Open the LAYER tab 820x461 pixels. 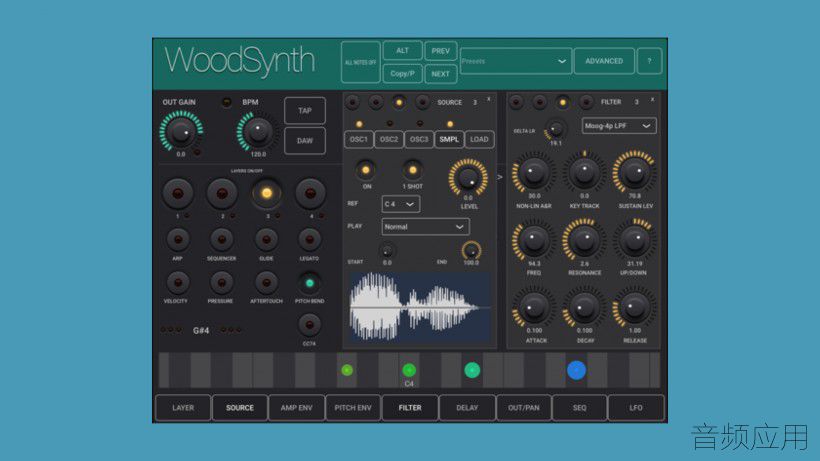click(183, 408)
